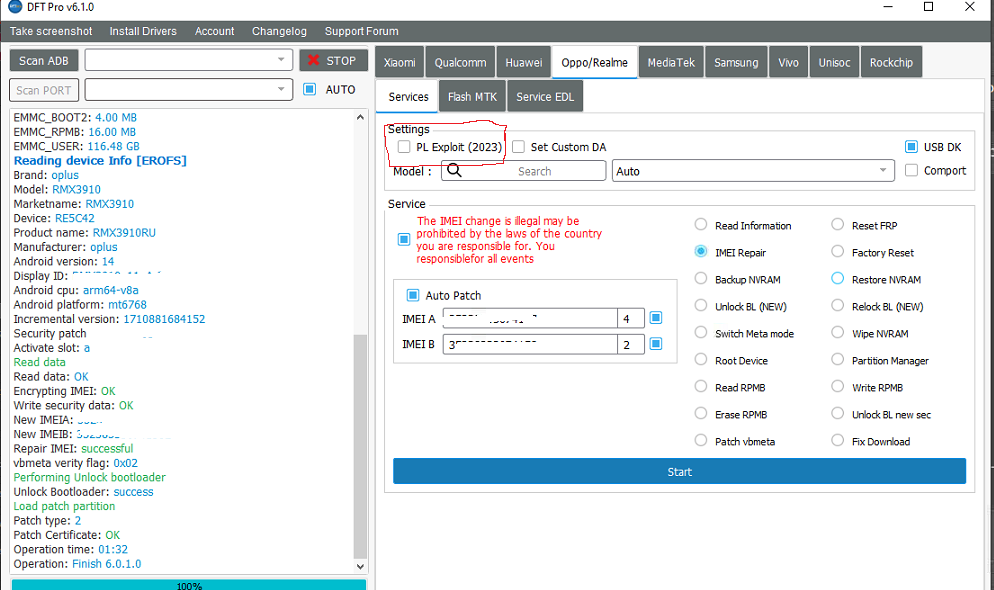Select Patch vbmeta option
994x590 pixels.
coord(700,440)
